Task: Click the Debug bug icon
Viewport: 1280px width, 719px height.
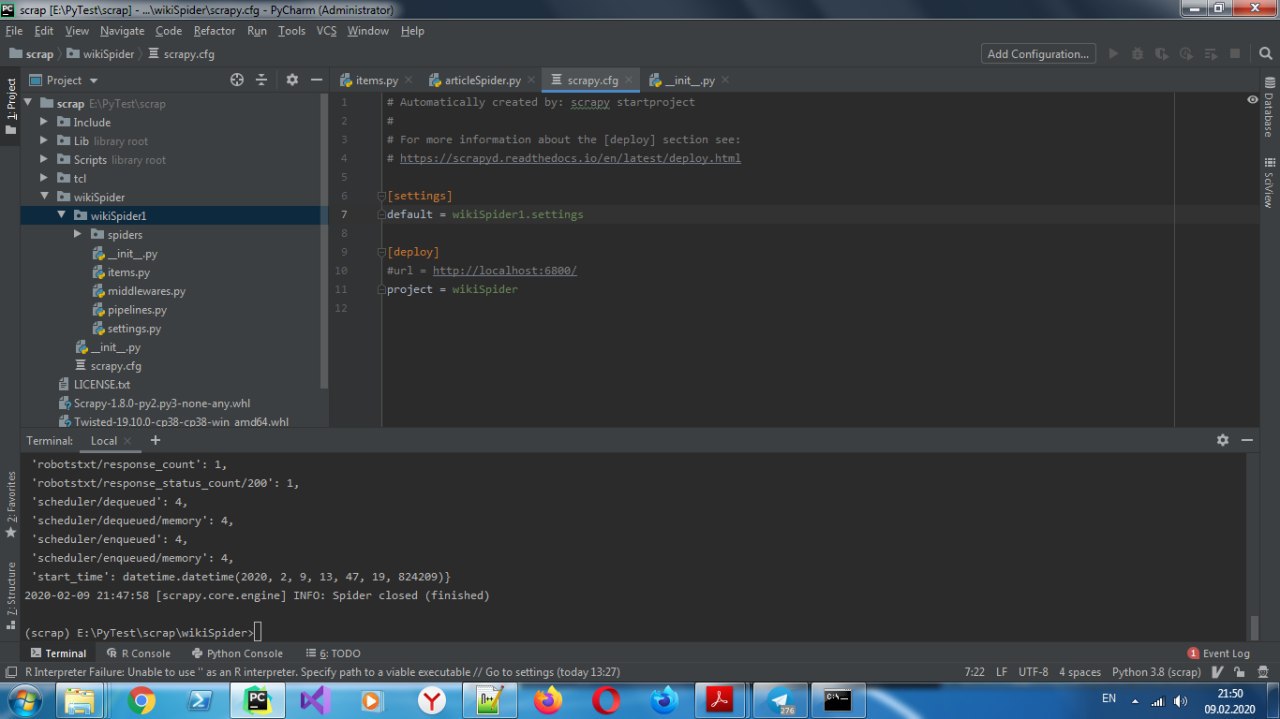Action: pyautogui.click(x=1138, y=54)
